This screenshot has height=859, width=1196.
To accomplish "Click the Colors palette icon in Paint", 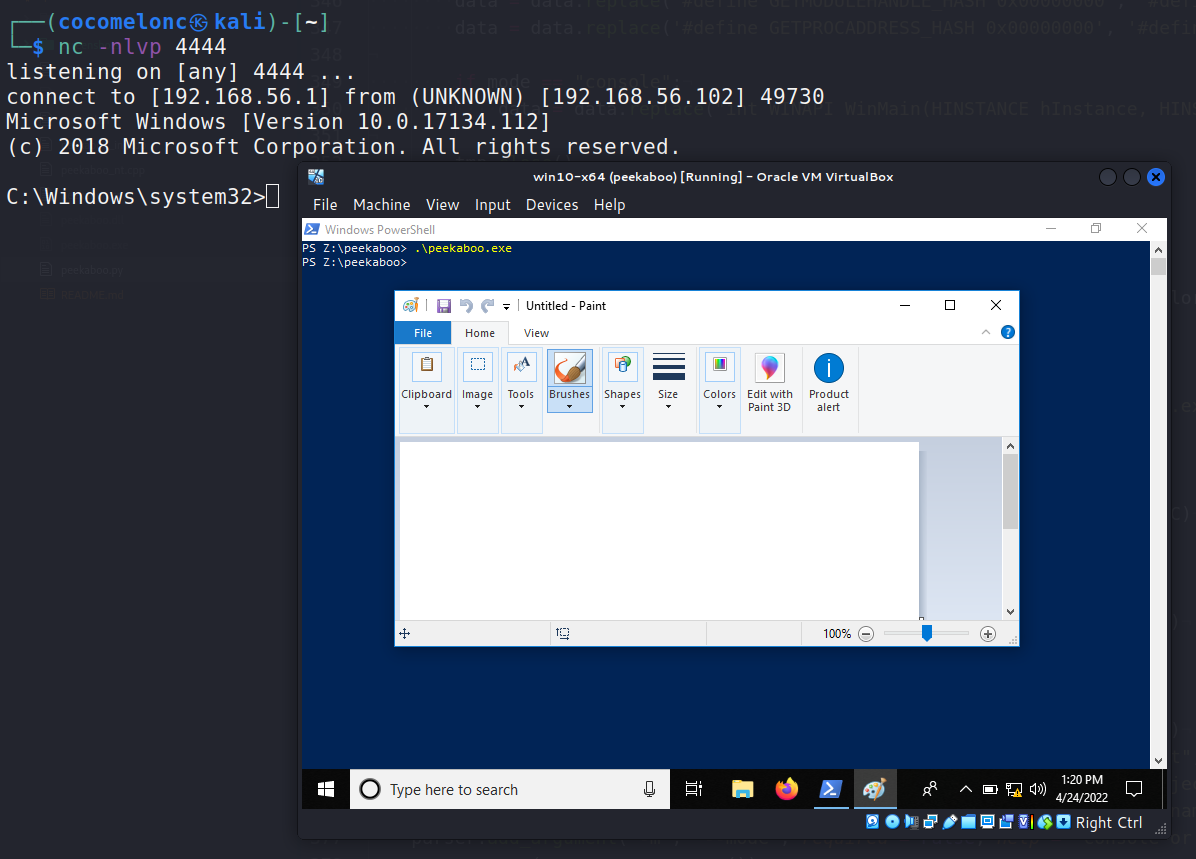I will point(719,367).
